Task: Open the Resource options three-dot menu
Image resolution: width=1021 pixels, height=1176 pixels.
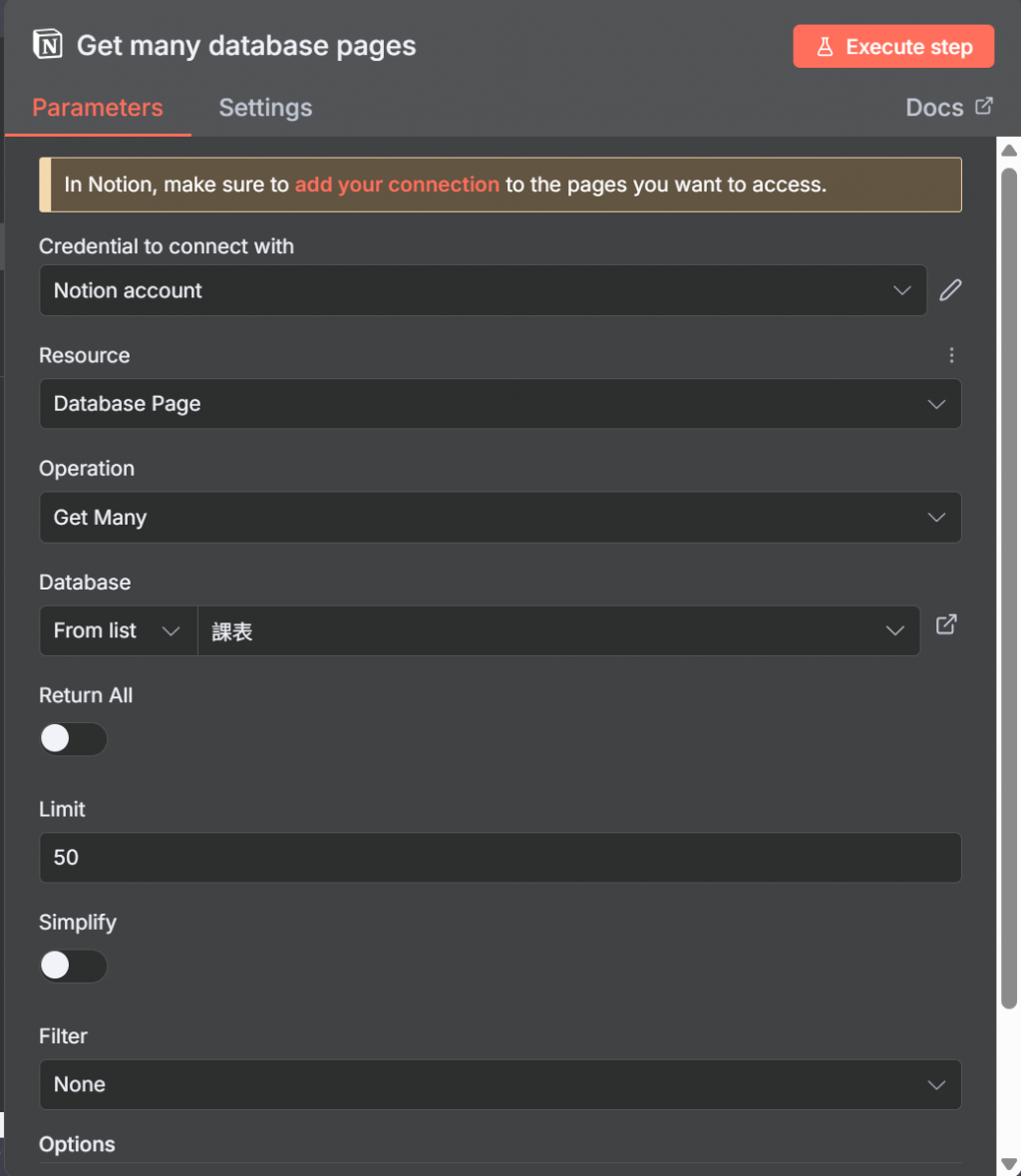Action: [x=951, y=355]
